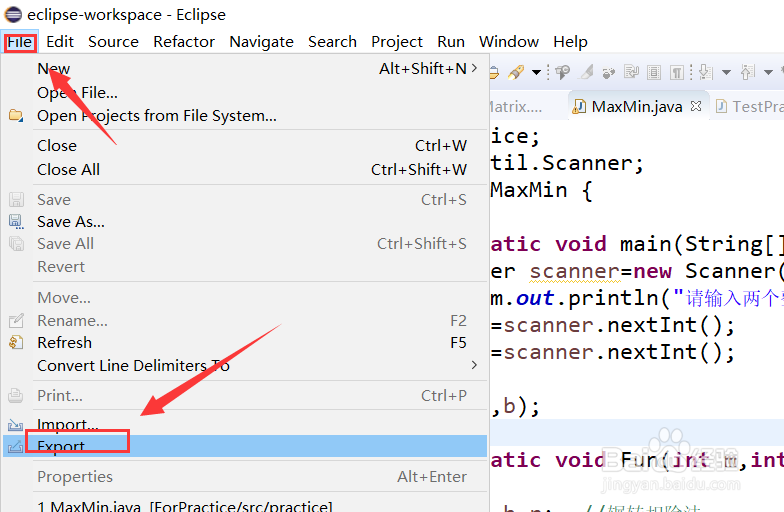
Task: Click Previous Annotation arrow icon
Action: point(747,72)
